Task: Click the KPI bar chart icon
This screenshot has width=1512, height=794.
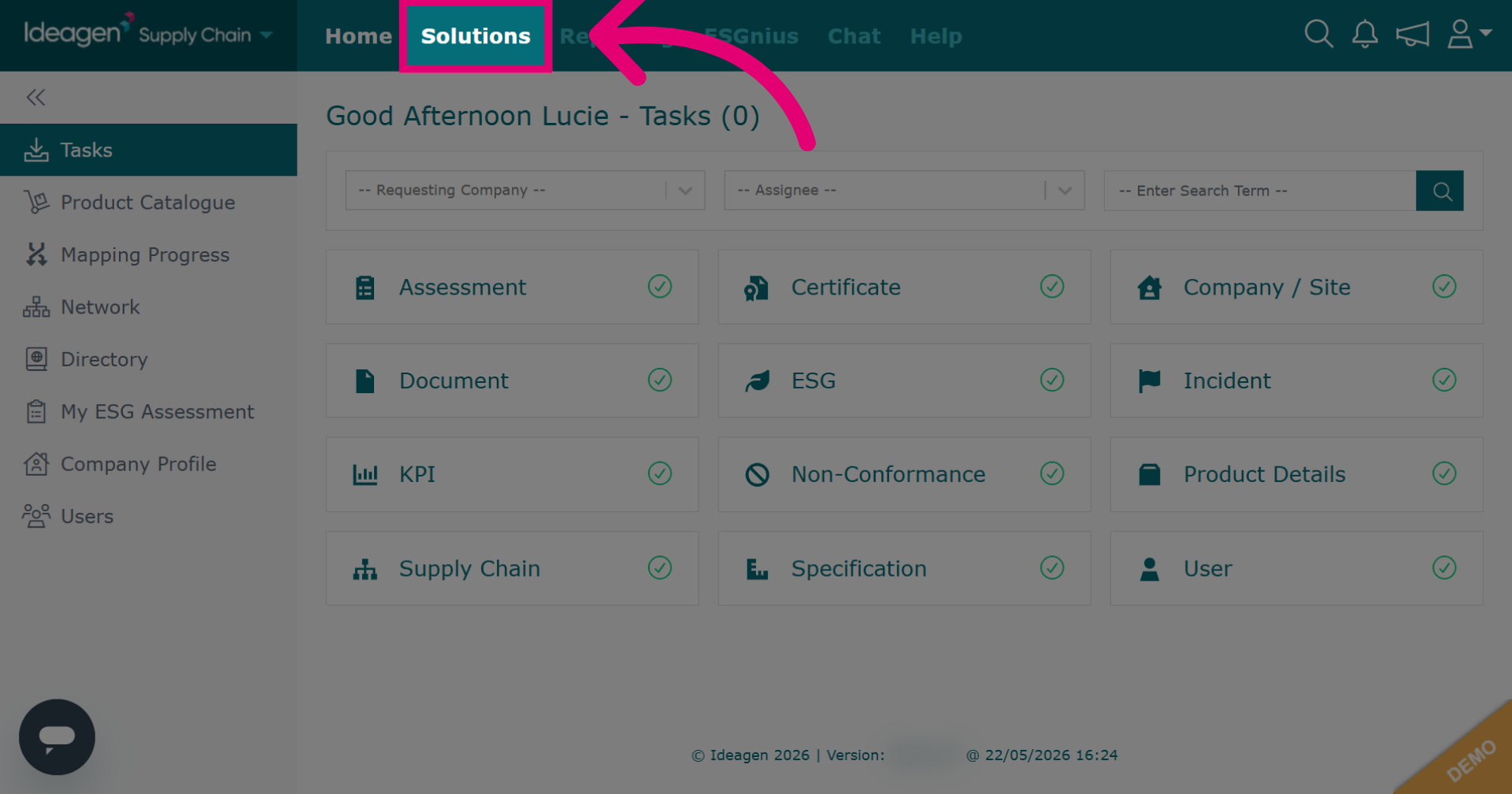Action: point(365,474)
